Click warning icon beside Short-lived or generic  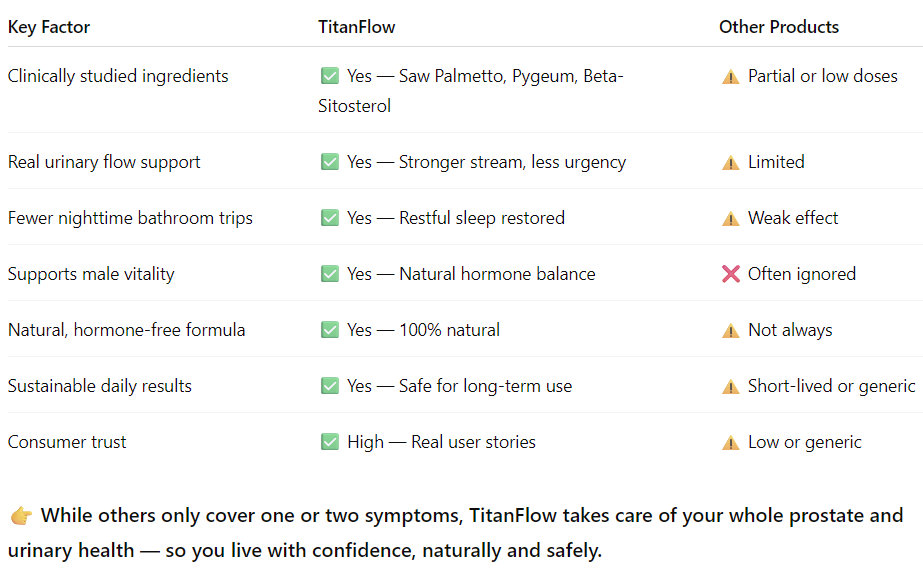tap(730, 386)
